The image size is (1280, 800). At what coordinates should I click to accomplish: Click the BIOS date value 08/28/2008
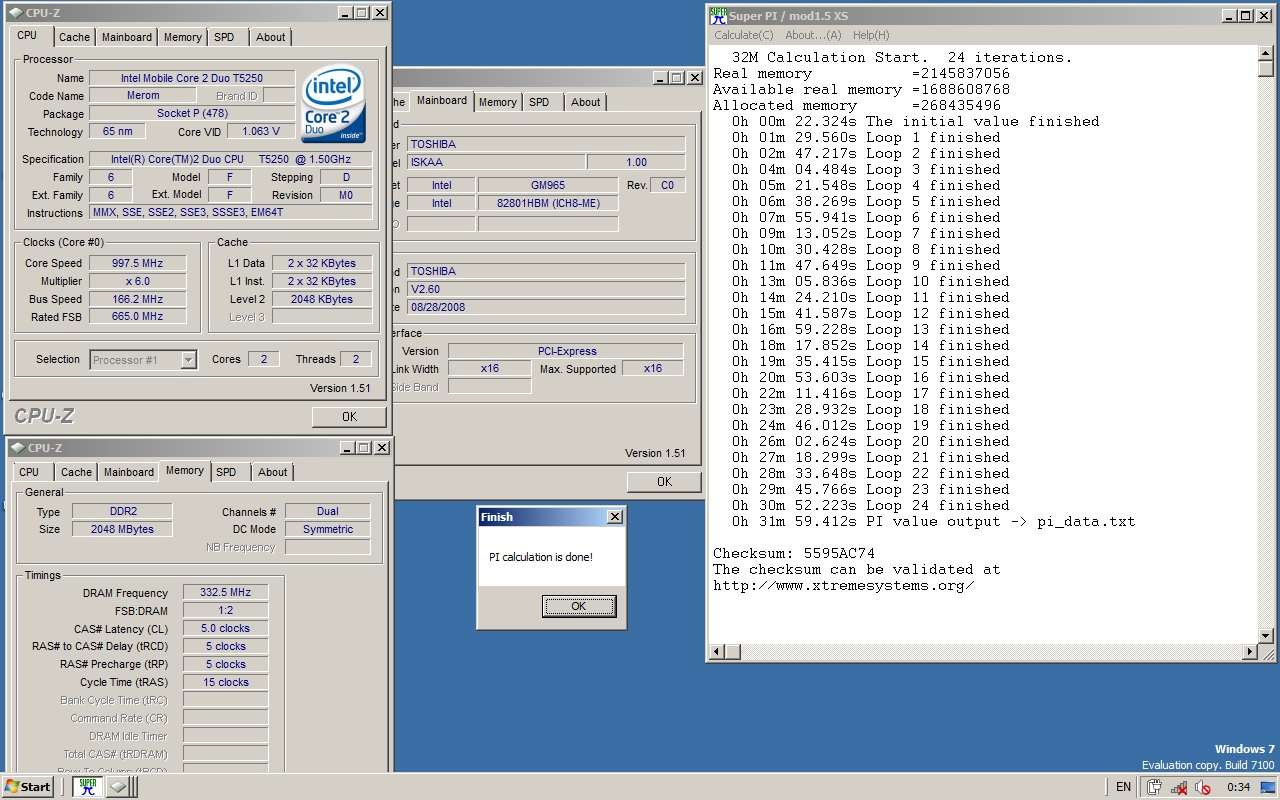point(546,307)
